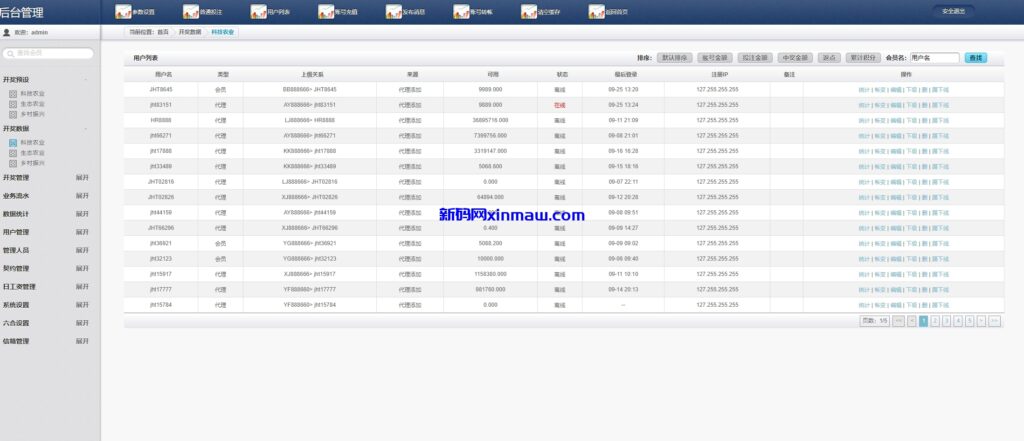Viewport: 1024px width, 441px height.
Task: Expand the 系统设置 sidebar section
Action: 82,305
